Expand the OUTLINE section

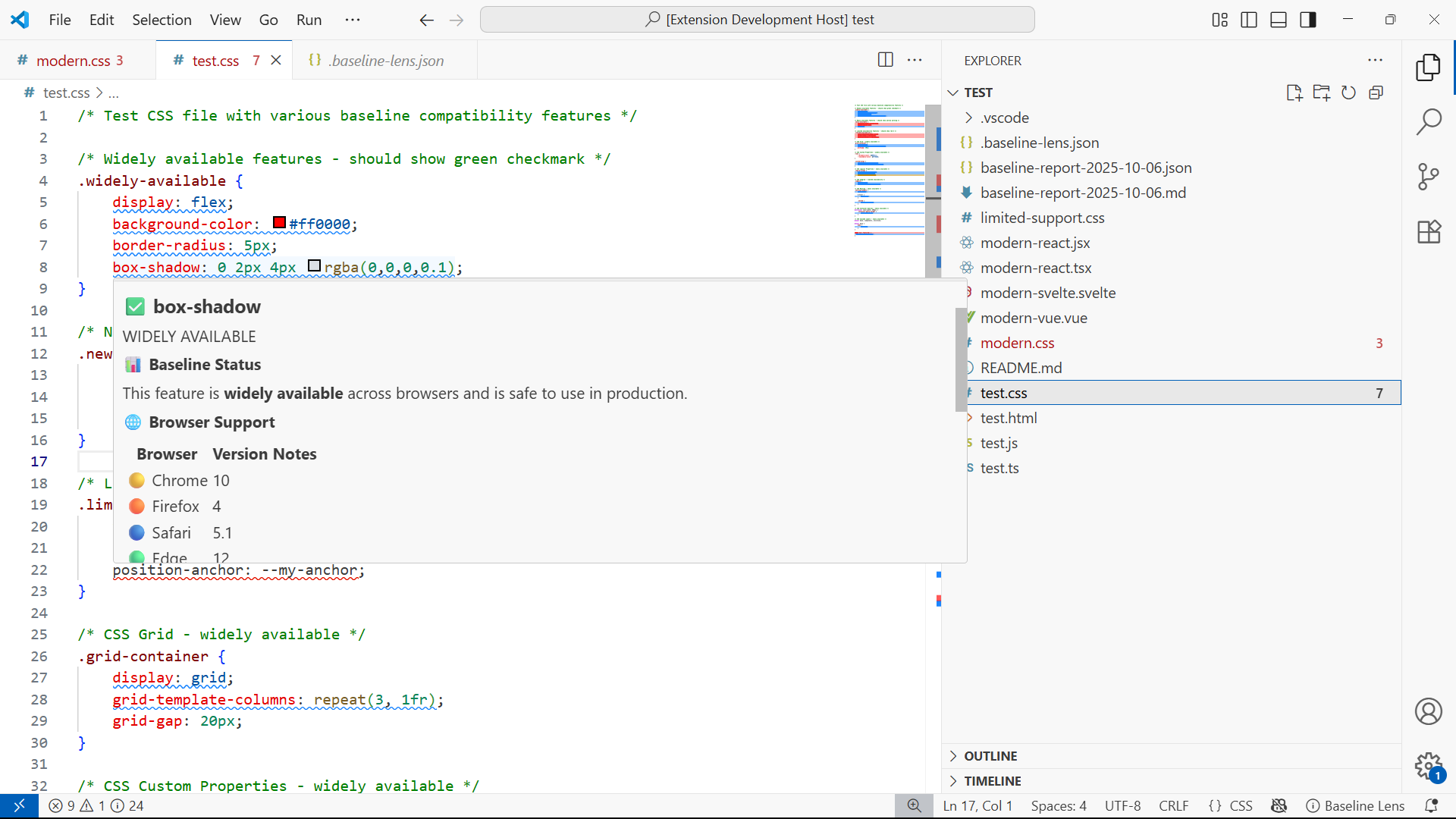[x=990, y=756]
